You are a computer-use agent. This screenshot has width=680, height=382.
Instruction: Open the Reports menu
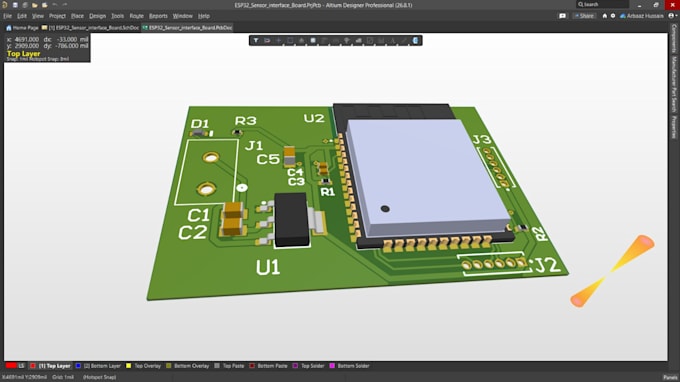point(158,16)
